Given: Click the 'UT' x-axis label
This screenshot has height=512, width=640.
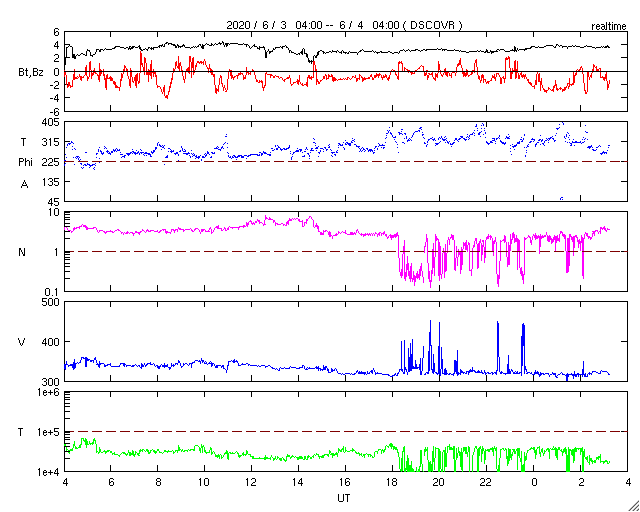Looking at the screenshot, I should click(344, 498).
